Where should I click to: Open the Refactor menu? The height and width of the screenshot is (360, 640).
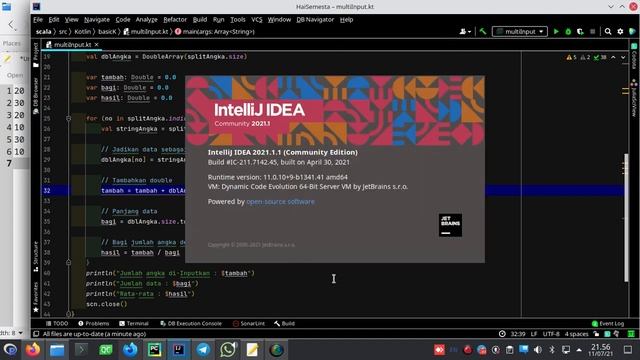(175, 20)
